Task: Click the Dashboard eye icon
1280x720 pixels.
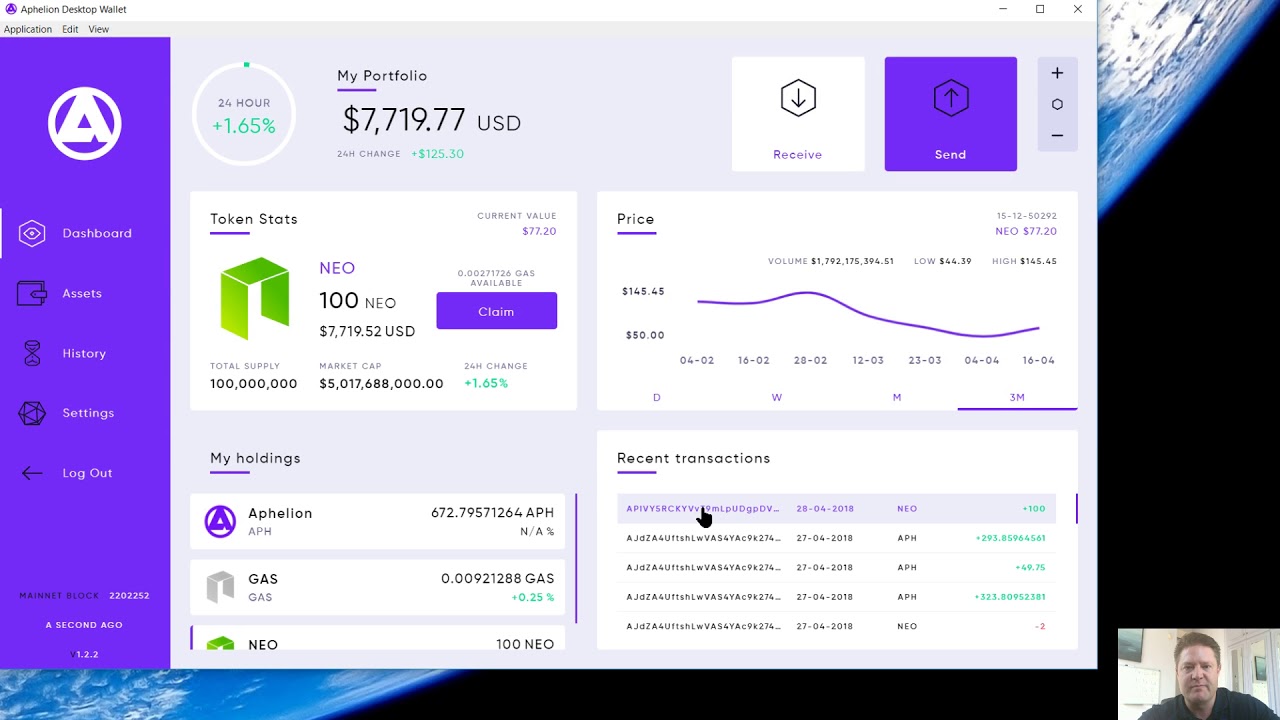Action: point(32,233)
